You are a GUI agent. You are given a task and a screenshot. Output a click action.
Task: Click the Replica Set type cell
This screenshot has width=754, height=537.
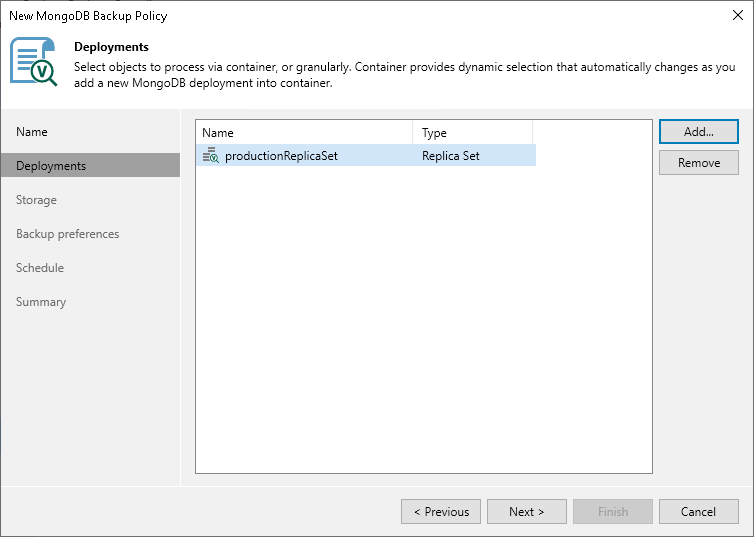coord(451,156)
